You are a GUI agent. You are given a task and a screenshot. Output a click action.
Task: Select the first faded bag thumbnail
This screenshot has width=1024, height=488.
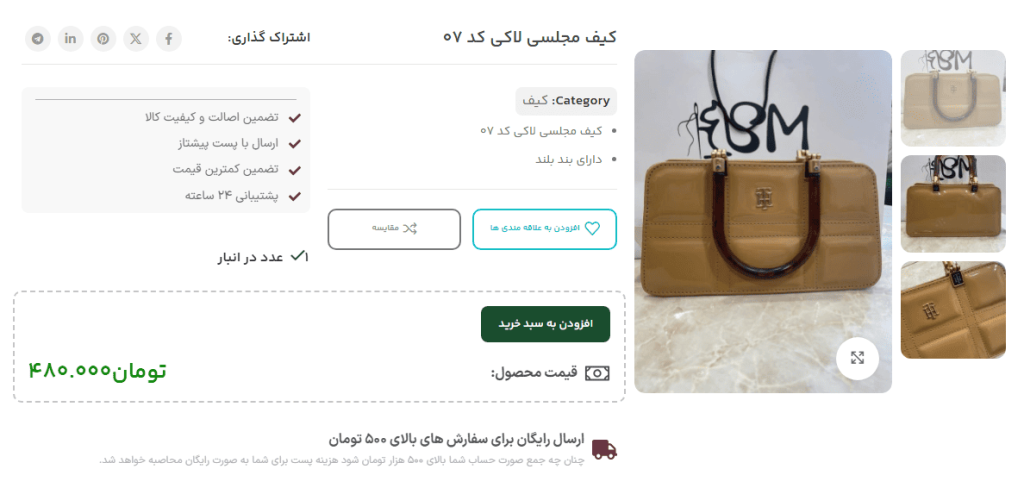(x=953, y=98)
